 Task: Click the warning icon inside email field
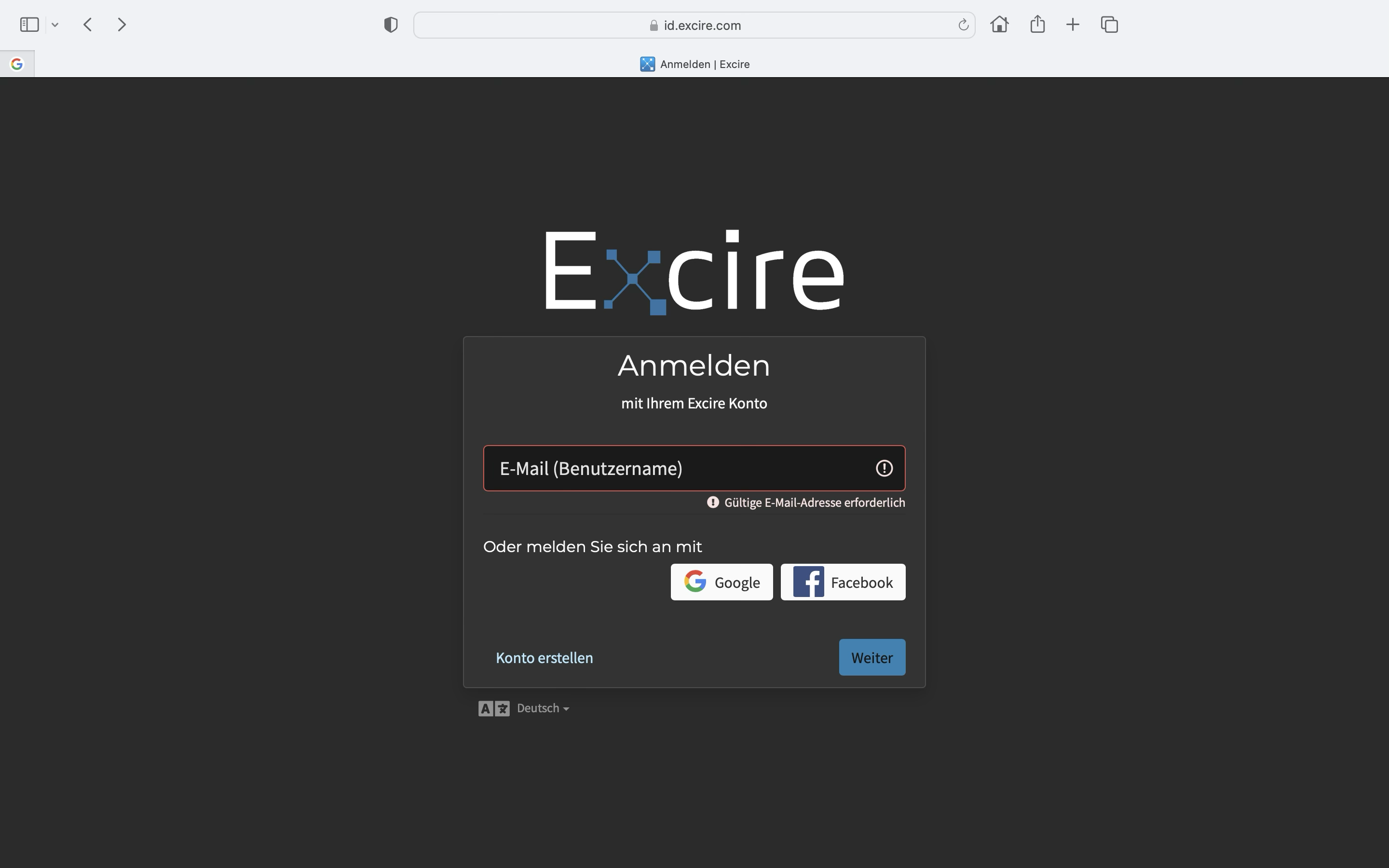click(x=884, y=468)
